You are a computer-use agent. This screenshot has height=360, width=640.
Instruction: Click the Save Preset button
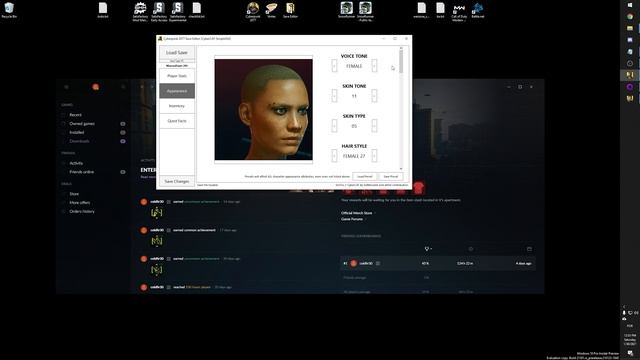tap(391, 177)
